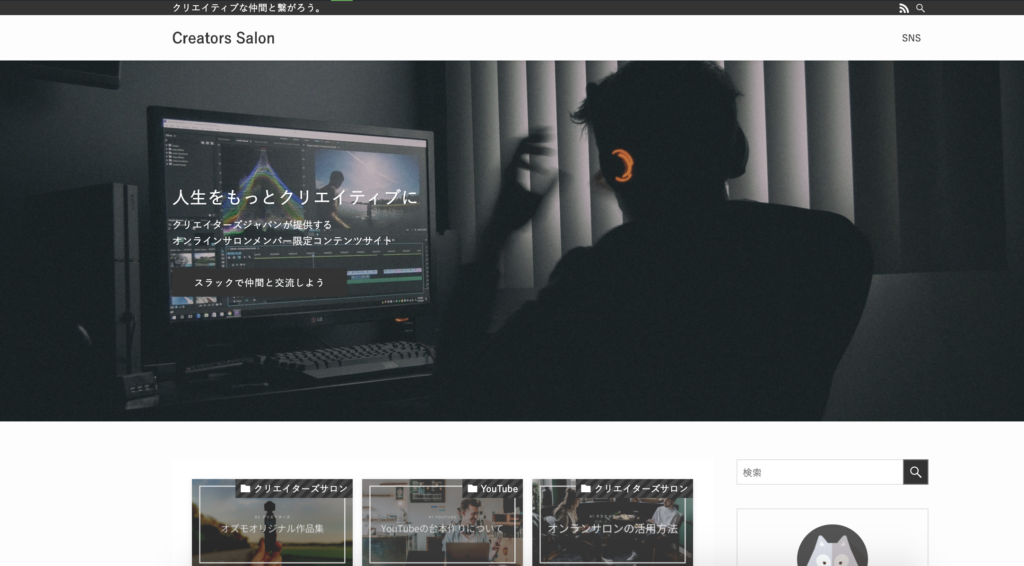Click the クリエイティブな仲間と繋がろう tagline text
1024x566 pixels.
pyautogui.click(x=247, y=8)
